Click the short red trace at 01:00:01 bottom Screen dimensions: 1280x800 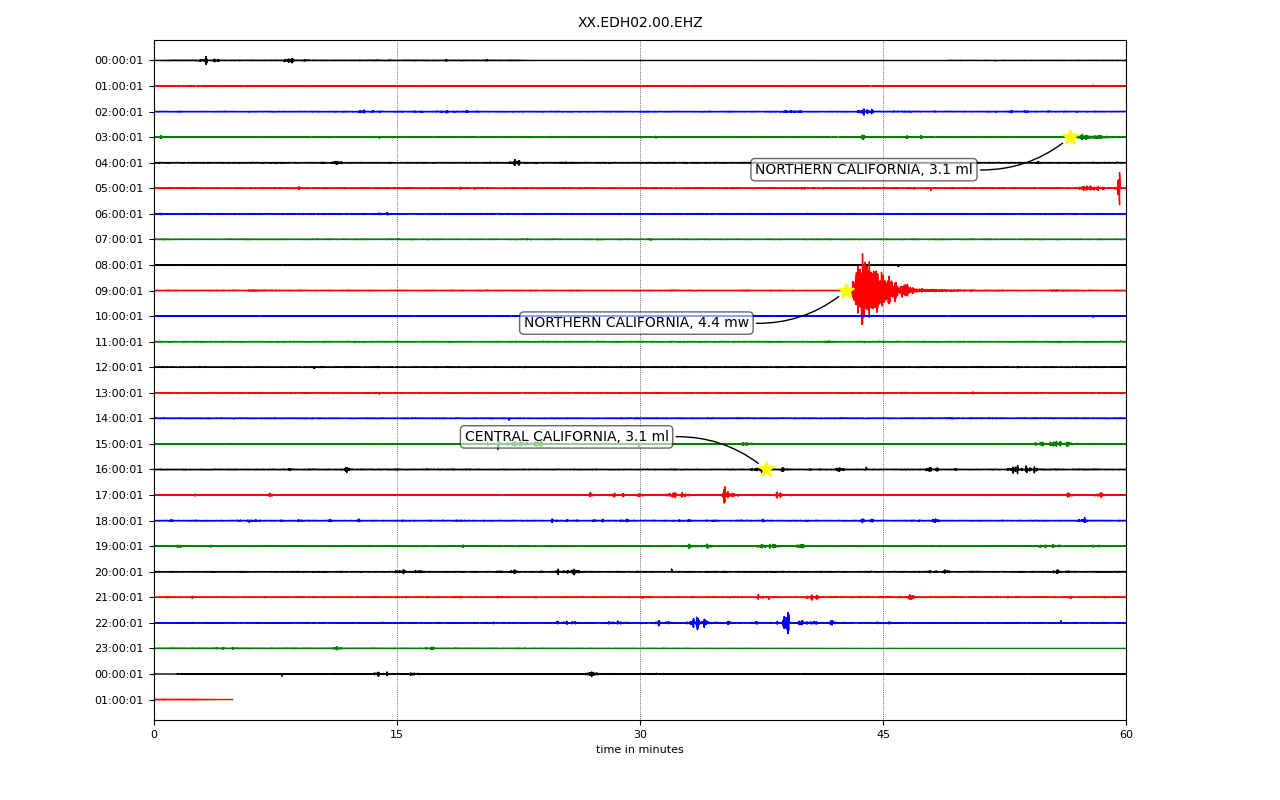(x=193, y=699)
